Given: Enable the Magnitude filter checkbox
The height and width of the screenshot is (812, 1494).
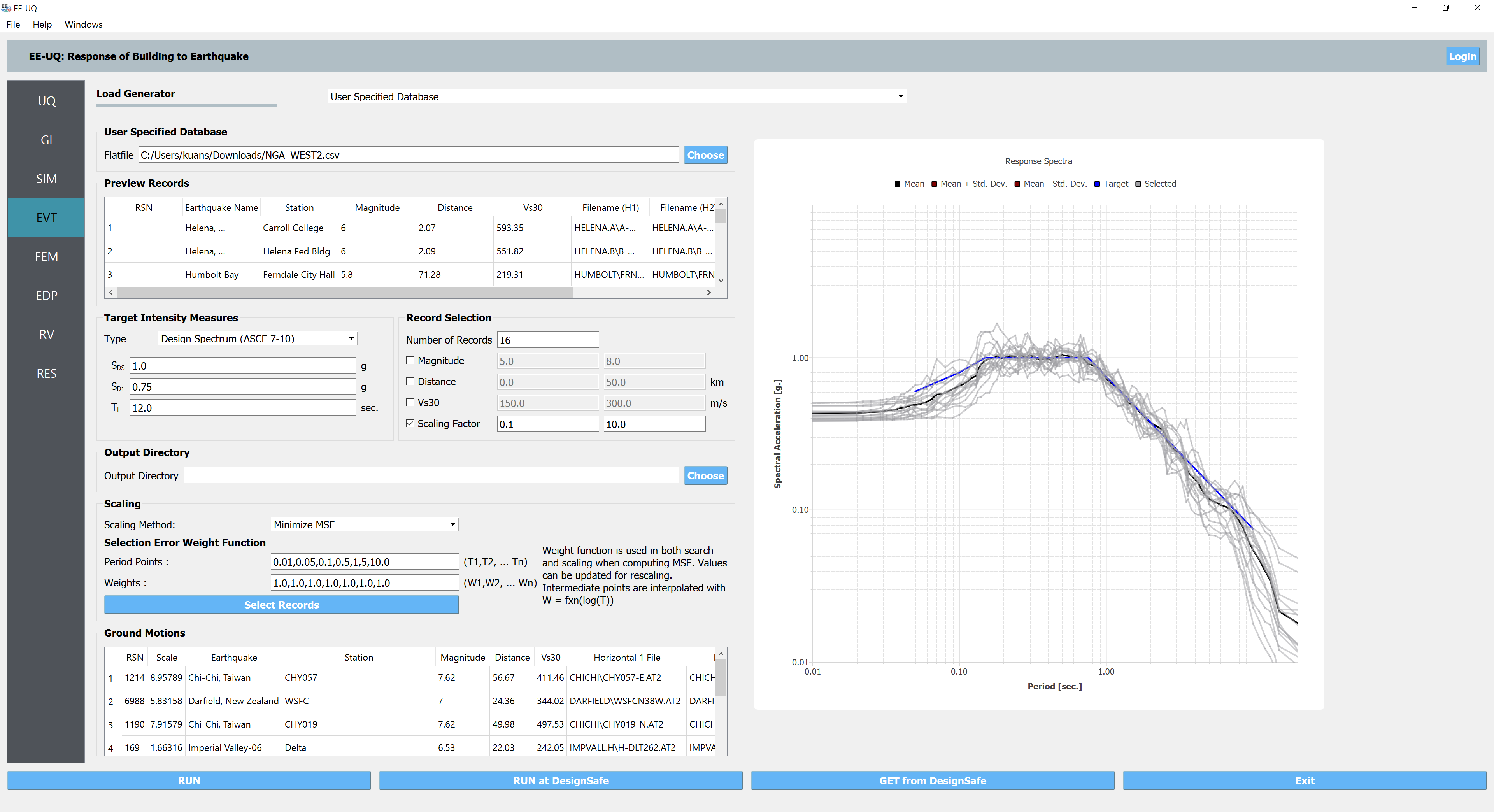Looking at the screenshot, I should pyautogui.click(x=410, y=360).
